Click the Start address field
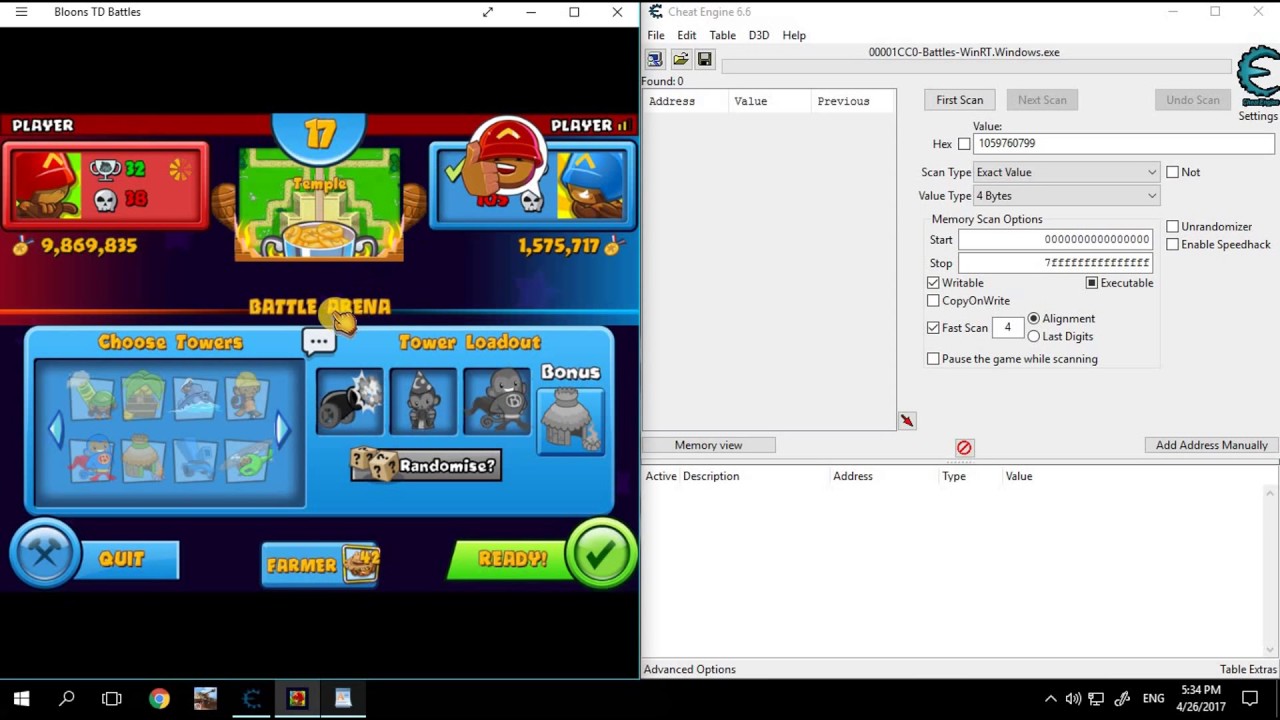Screen dimensions: 1280x720 click(1055, 240)
